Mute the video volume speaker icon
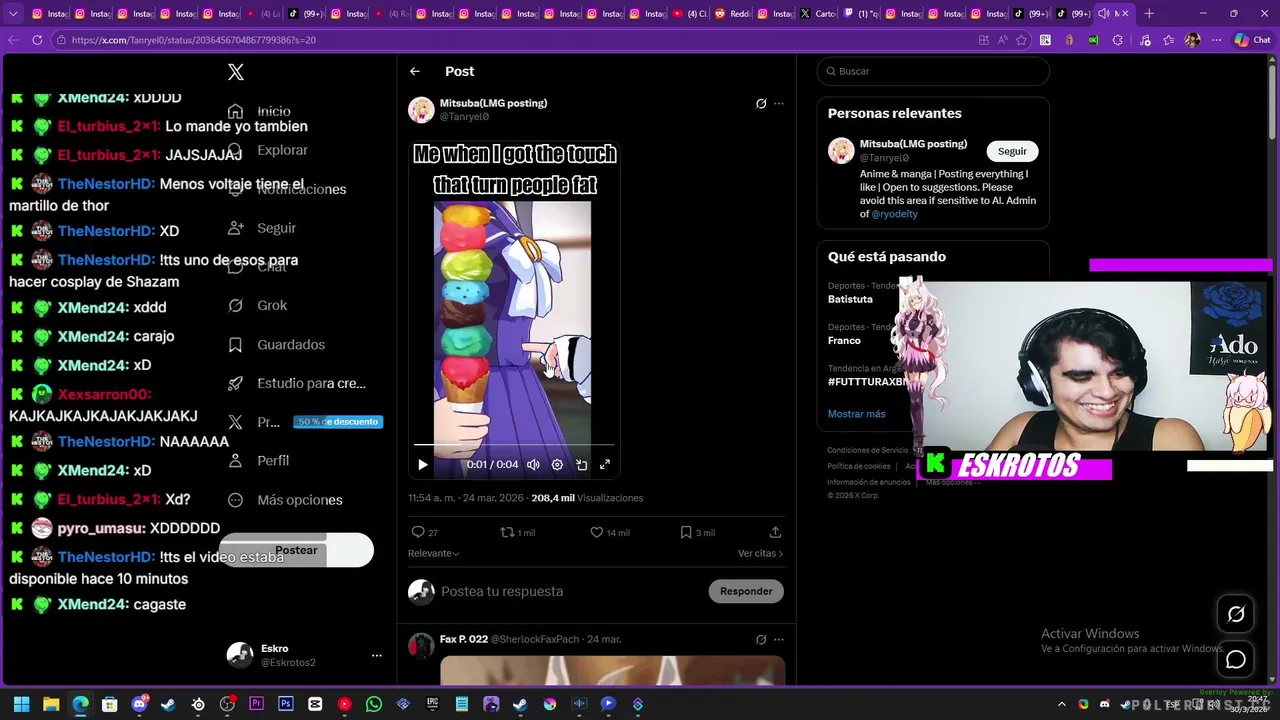Image resolution: width=1280 pixels, height=720 pixels. point(533,464)
